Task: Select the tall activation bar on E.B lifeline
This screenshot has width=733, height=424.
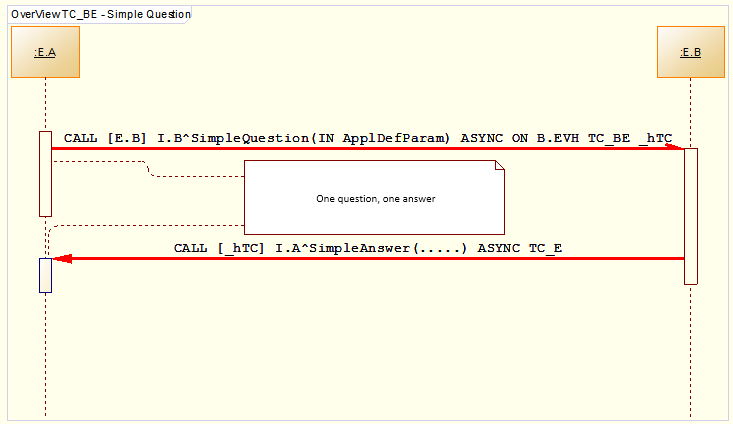Action: pyautogui.click(x=690, y=215)
